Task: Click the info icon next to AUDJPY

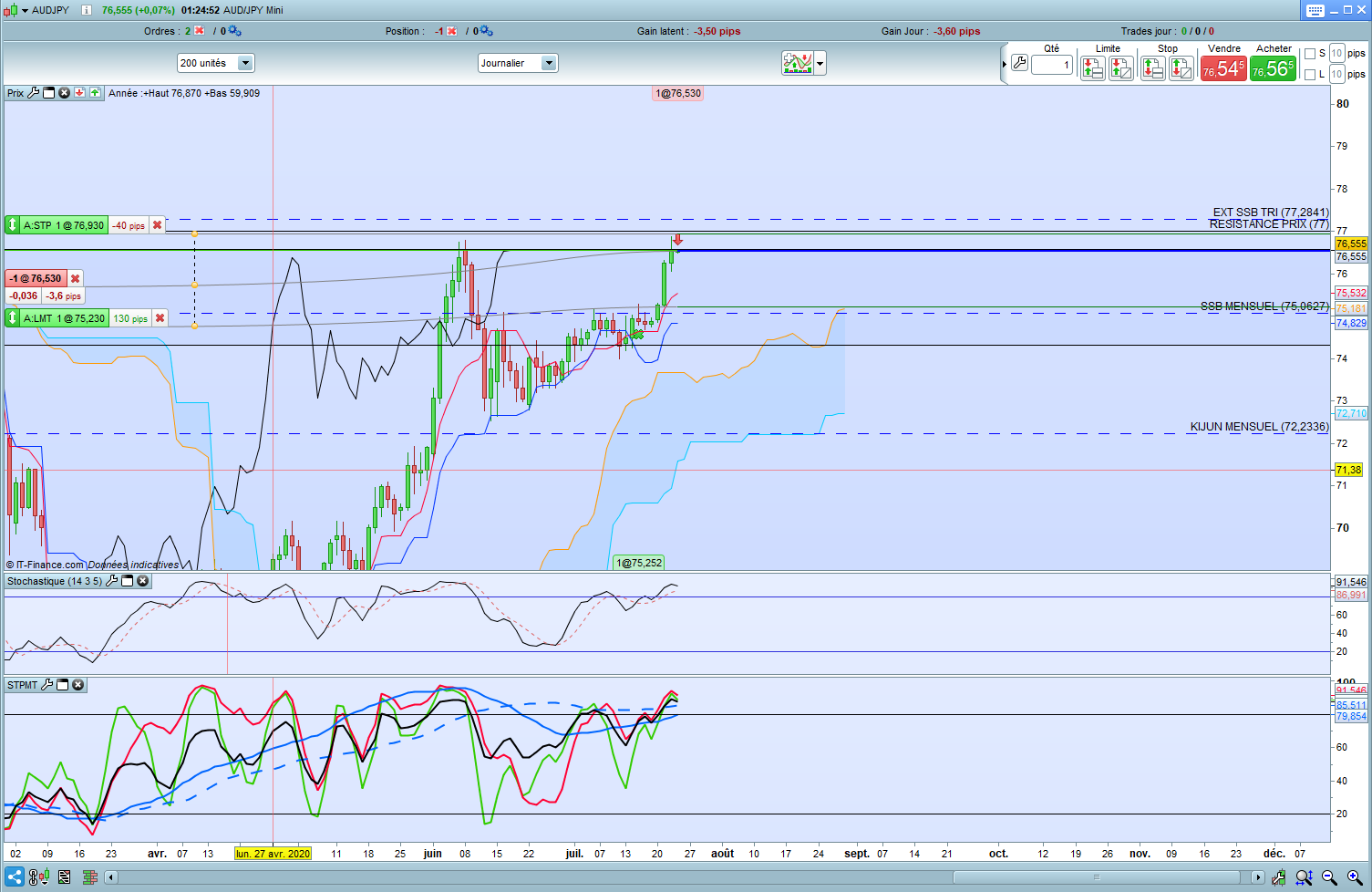Action: (x=87, y=10)
